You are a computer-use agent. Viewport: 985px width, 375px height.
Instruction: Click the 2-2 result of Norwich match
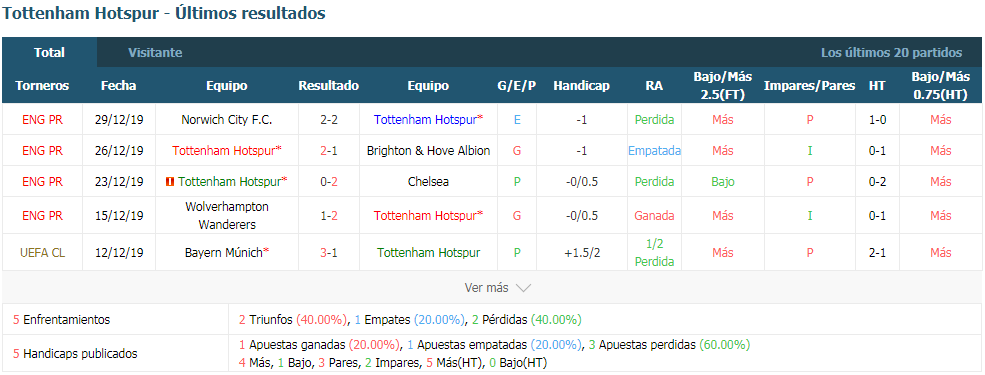[x=329, y=119]
